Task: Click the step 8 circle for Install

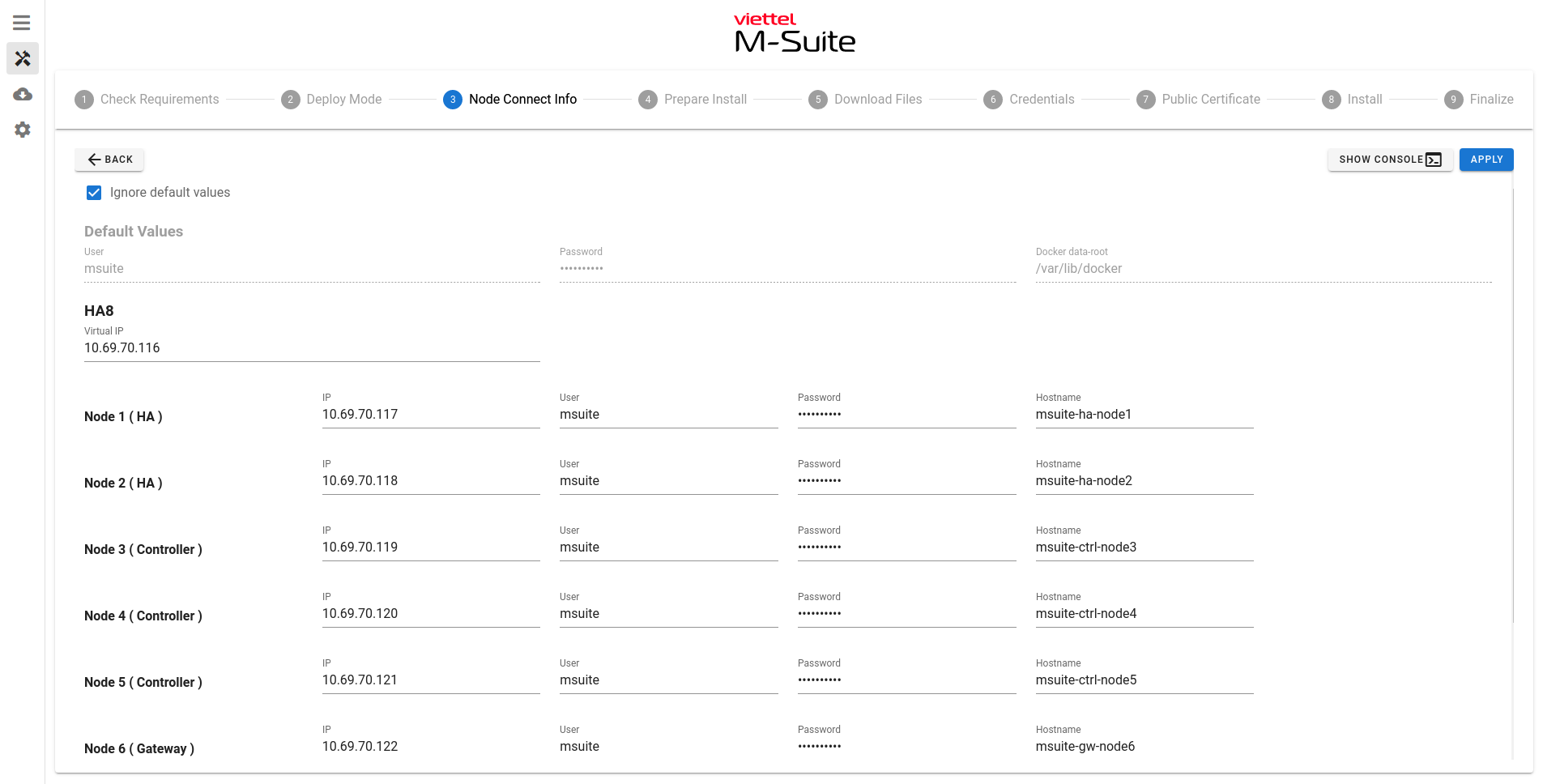Action: coord(1332,100)
